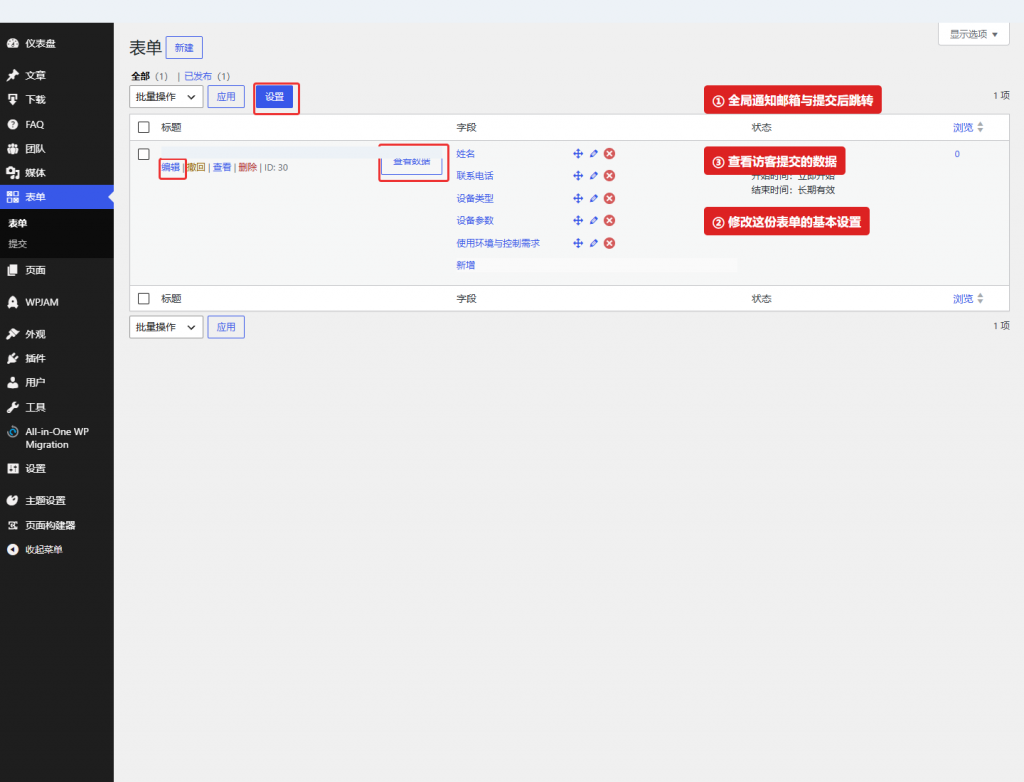Click the 设置 icon in the sidebar
The image size is (1024, 782).
click(x=12, y=468)
